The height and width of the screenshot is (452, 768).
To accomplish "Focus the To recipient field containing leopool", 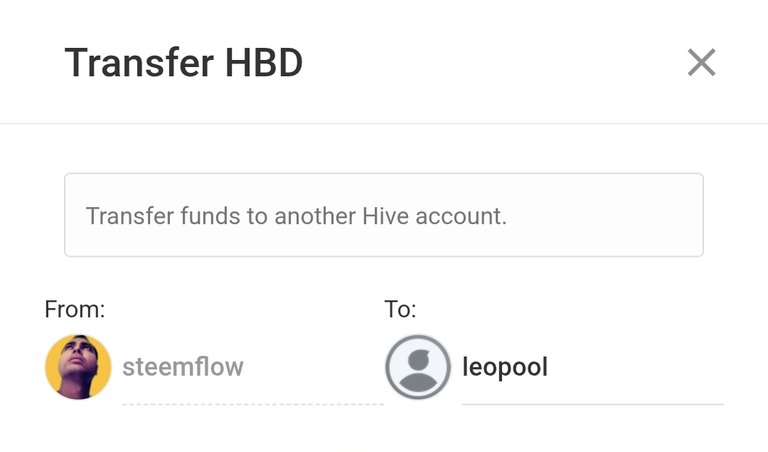I will pyautogui.click(x=593, y=367).
